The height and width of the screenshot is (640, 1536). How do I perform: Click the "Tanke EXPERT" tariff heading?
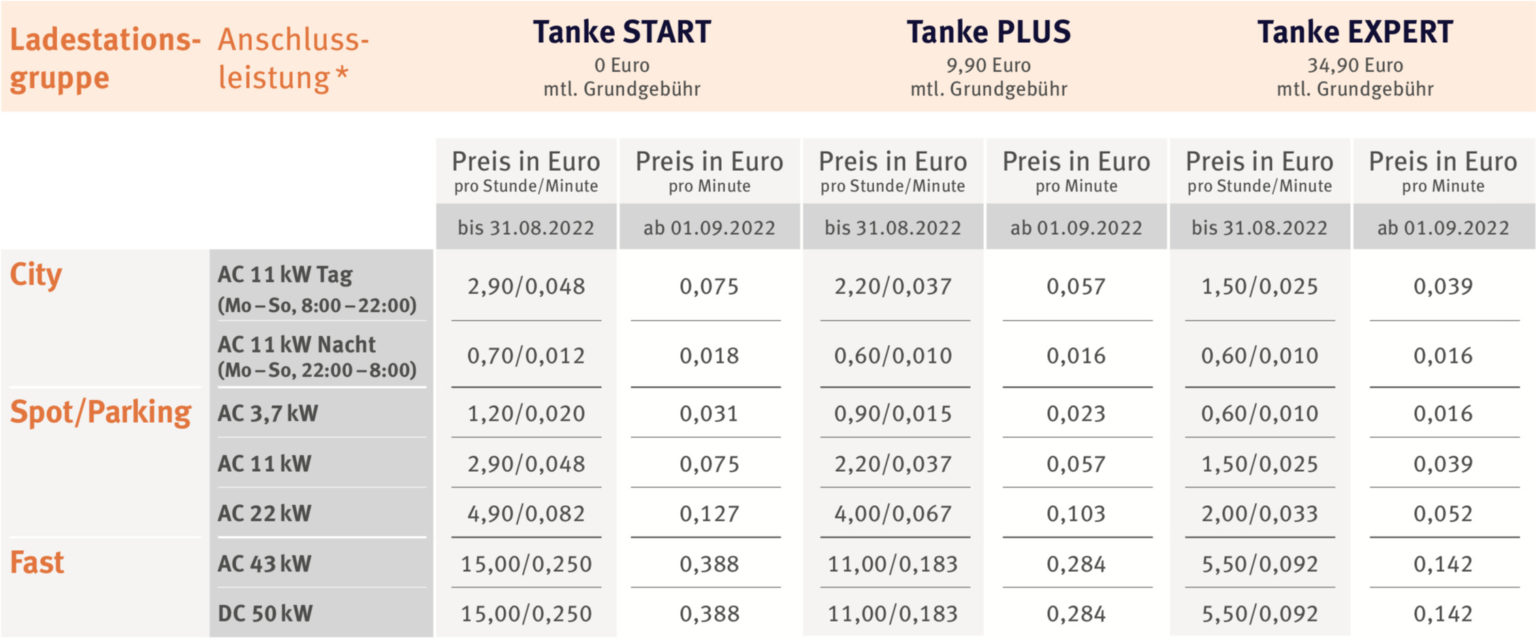click(1354, 32)
